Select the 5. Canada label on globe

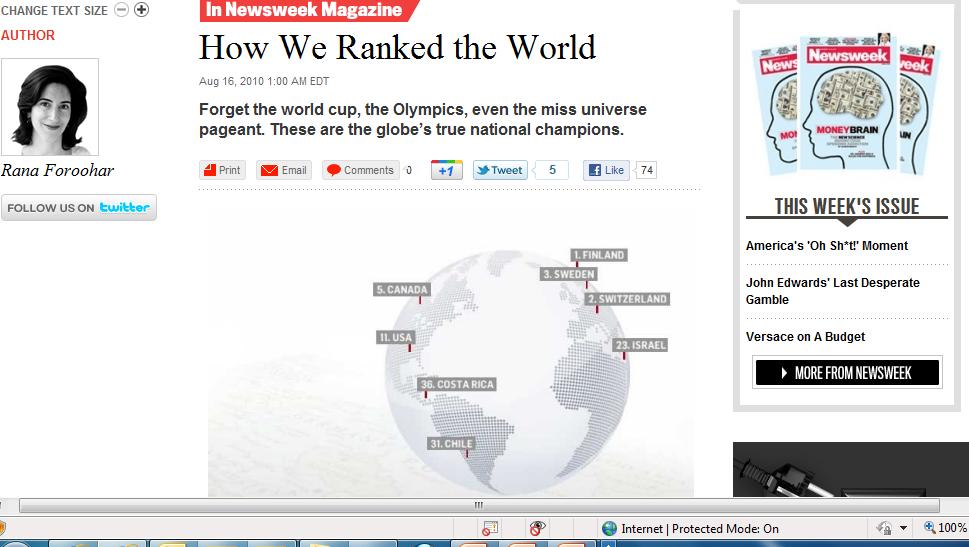click(402, 289)
